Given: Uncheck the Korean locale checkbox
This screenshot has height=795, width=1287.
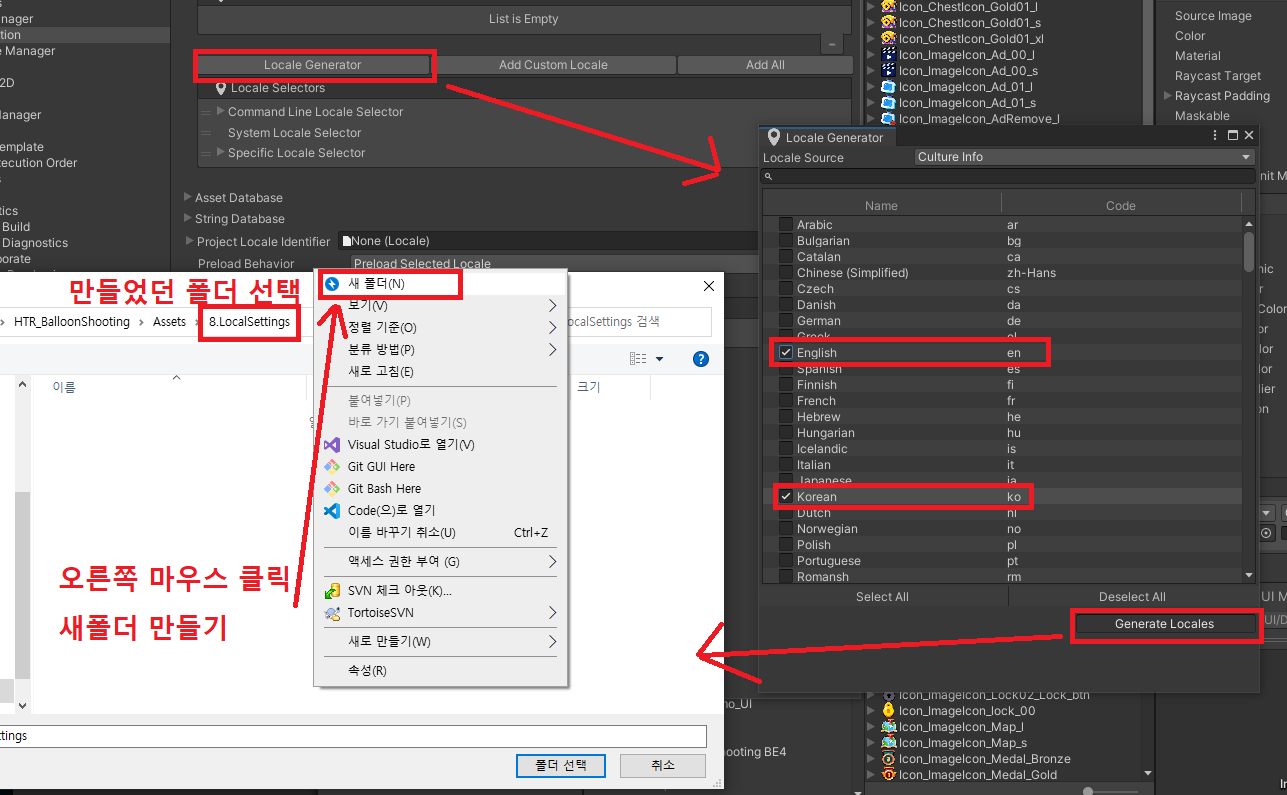Looking at the screenshot, I should coord(786,497).
